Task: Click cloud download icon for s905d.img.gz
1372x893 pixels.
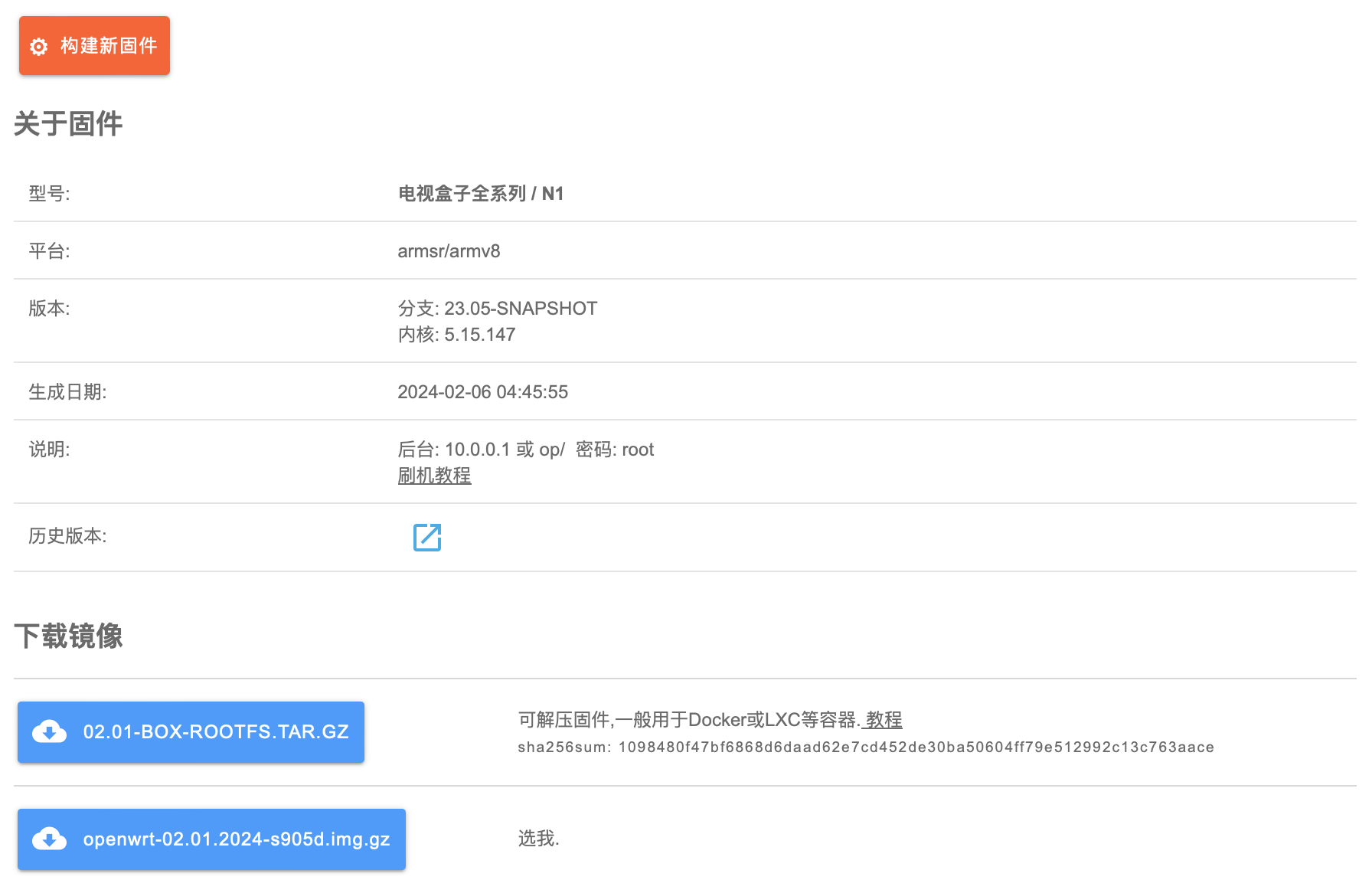Action: (49, 839)
